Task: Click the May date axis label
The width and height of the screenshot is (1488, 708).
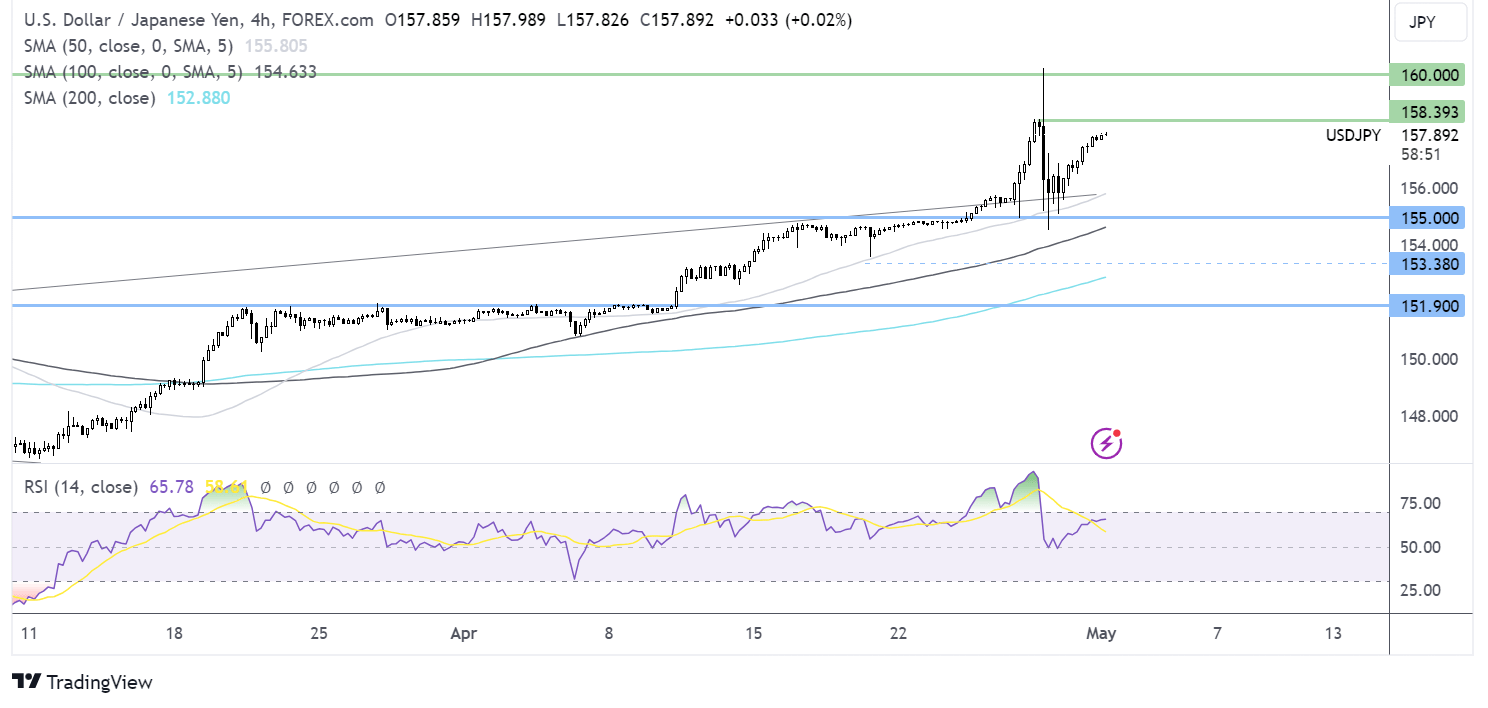Action: coord(1101,633)
